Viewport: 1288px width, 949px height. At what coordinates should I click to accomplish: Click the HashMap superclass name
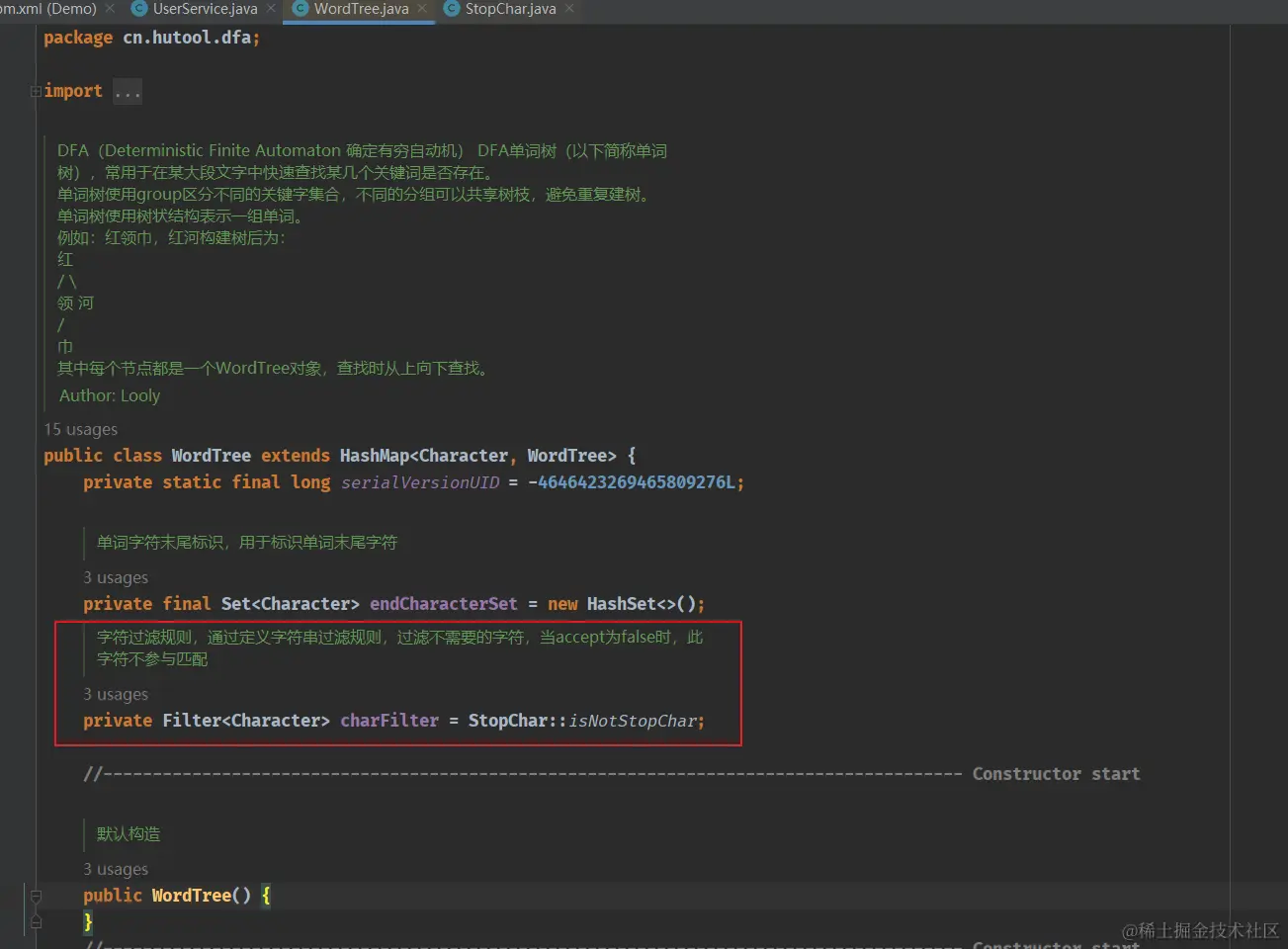[375, 456]
